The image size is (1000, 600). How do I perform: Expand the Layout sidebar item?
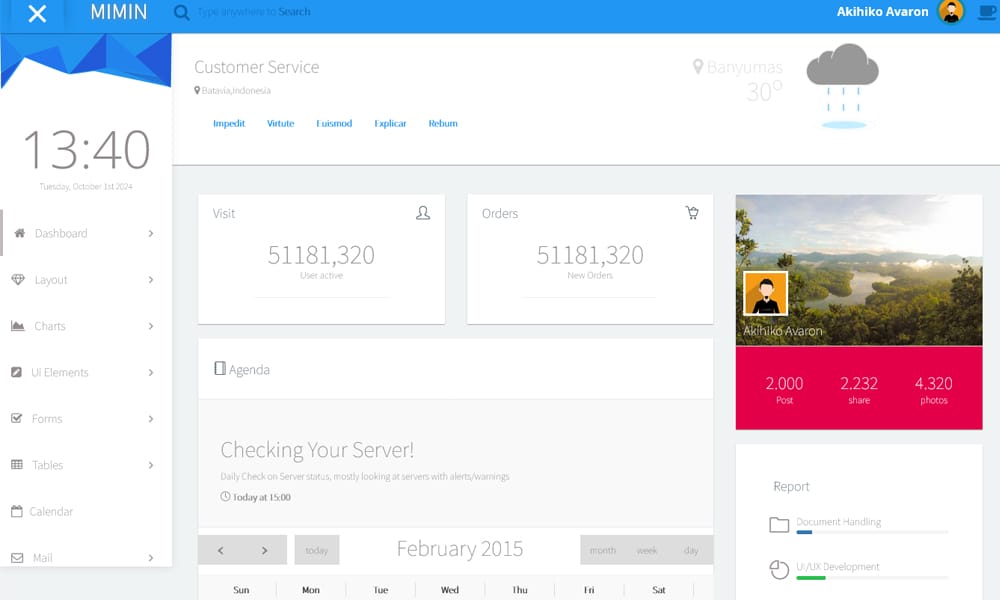click(x=51, y=280)
